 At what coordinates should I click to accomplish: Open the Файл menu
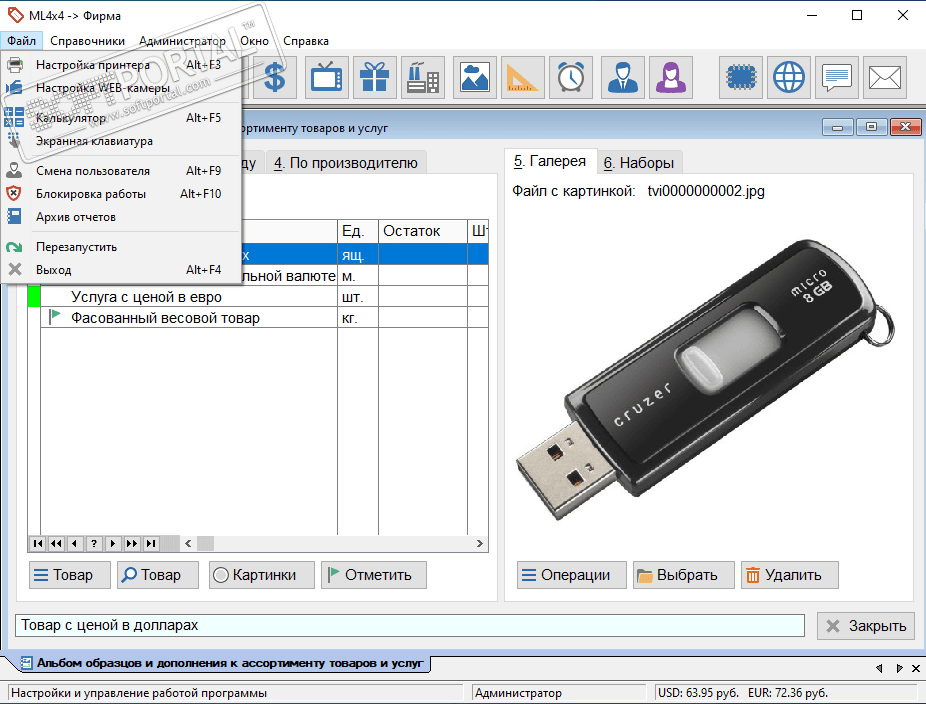point(22,41)
